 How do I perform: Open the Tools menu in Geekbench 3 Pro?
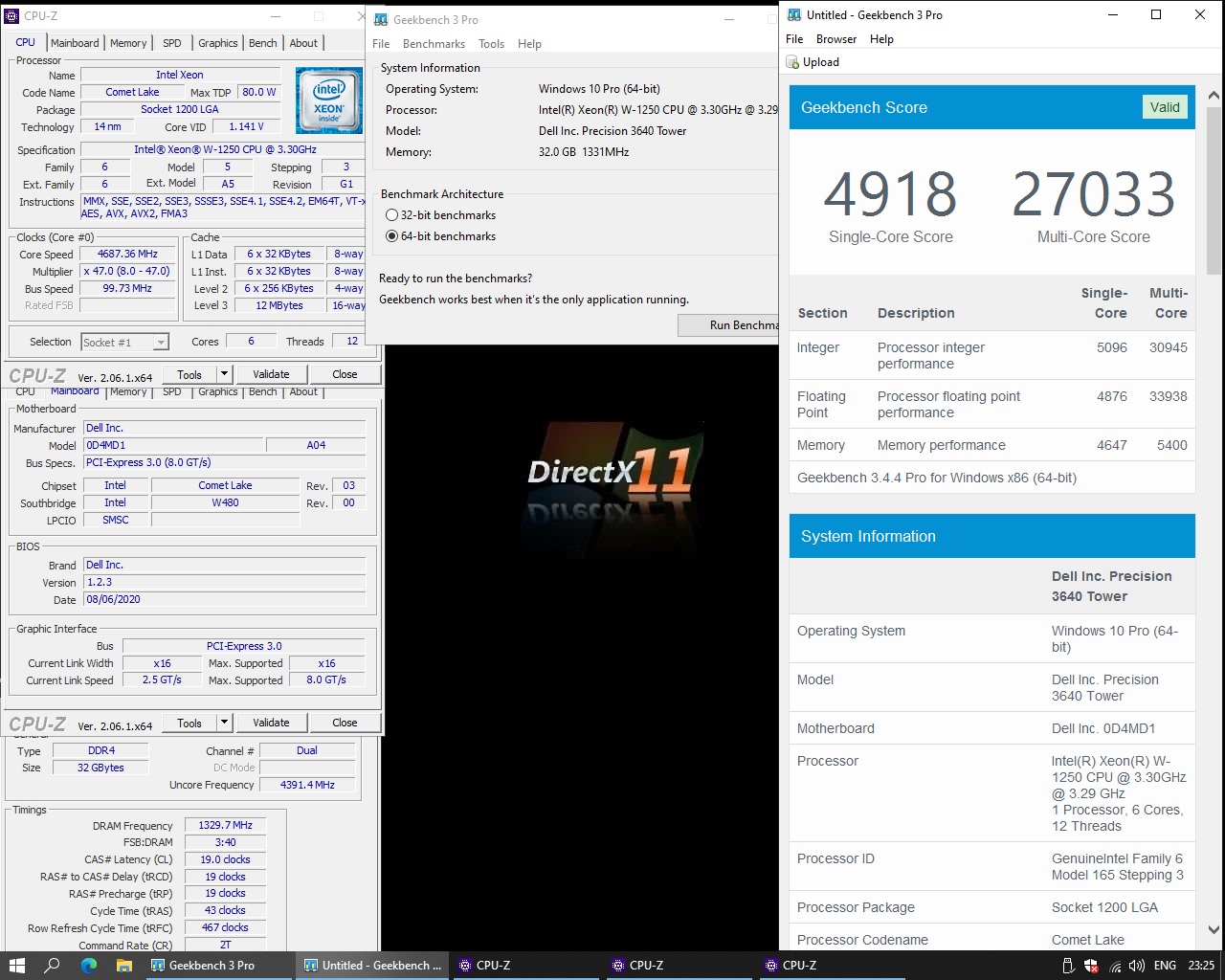pos(491,44)
